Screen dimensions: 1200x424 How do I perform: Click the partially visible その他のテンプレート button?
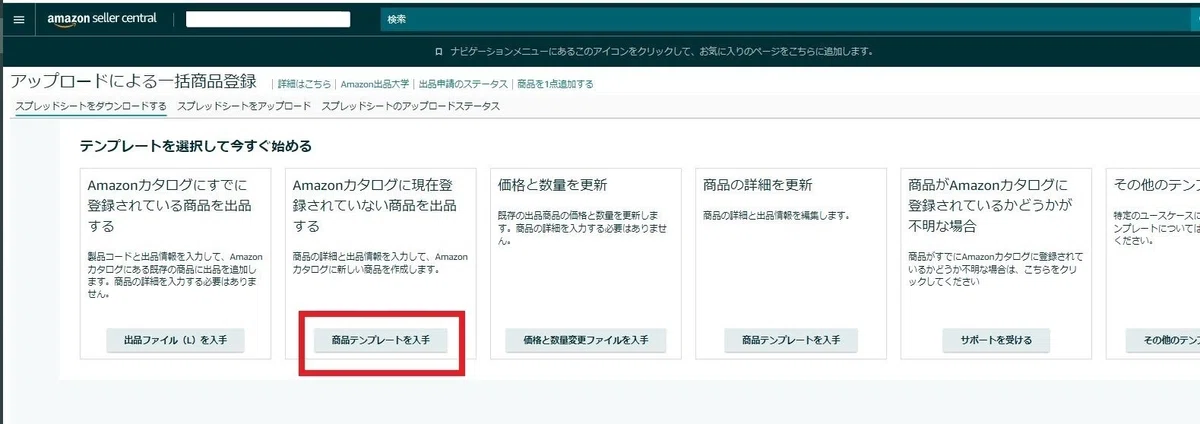[x=1163, y=340]
